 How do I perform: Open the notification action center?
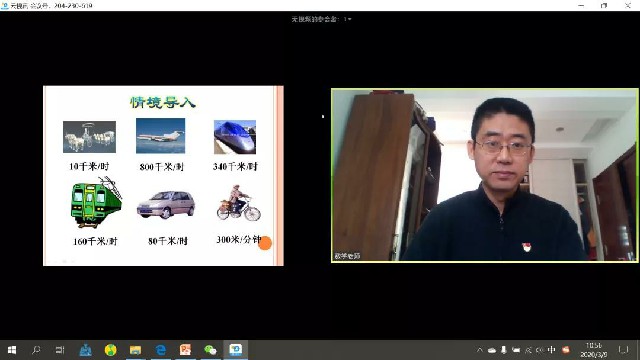click(623, 350)
